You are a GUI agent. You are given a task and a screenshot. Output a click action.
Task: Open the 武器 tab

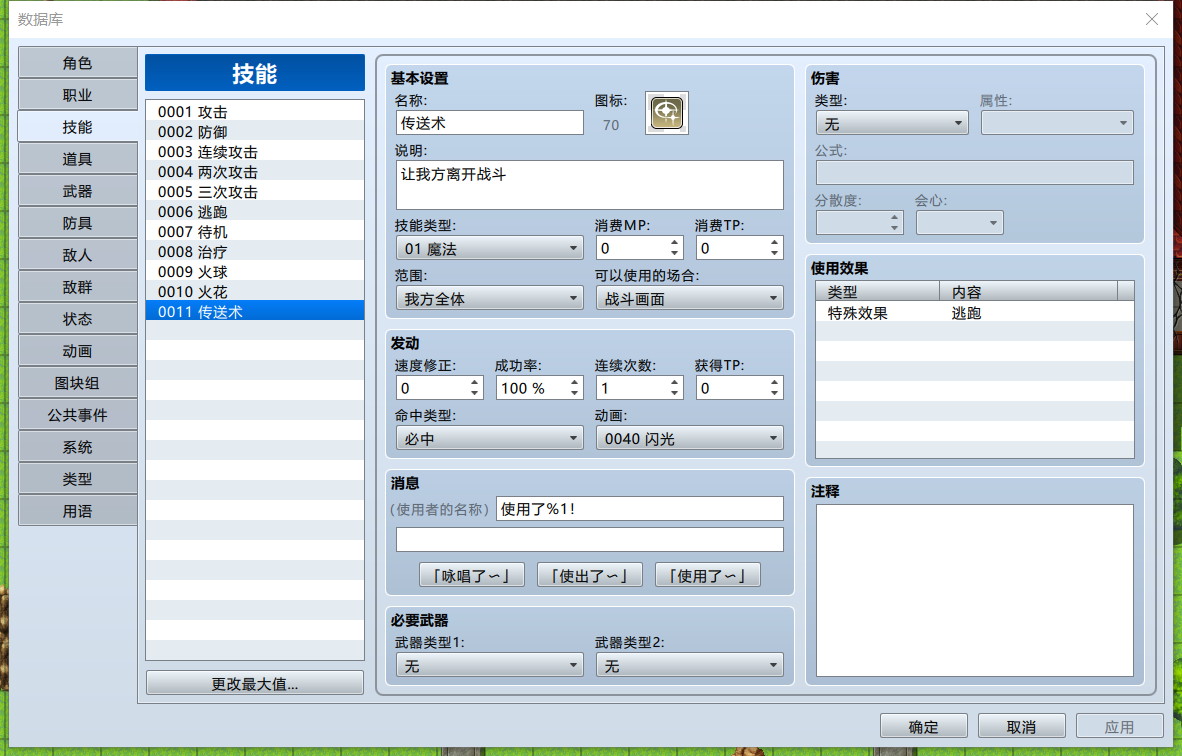(x=78, y=191)
